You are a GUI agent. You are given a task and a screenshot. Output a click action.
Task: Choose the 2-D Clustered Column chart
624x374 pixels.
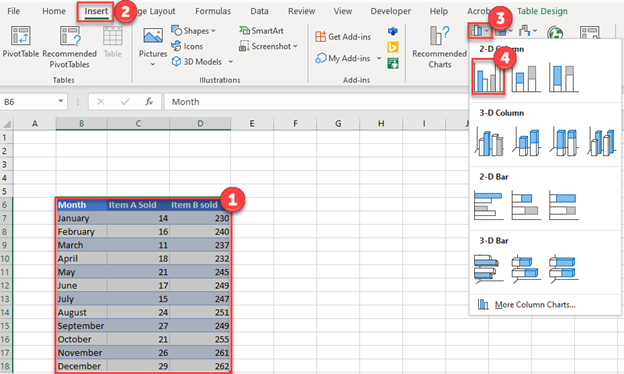488,77
